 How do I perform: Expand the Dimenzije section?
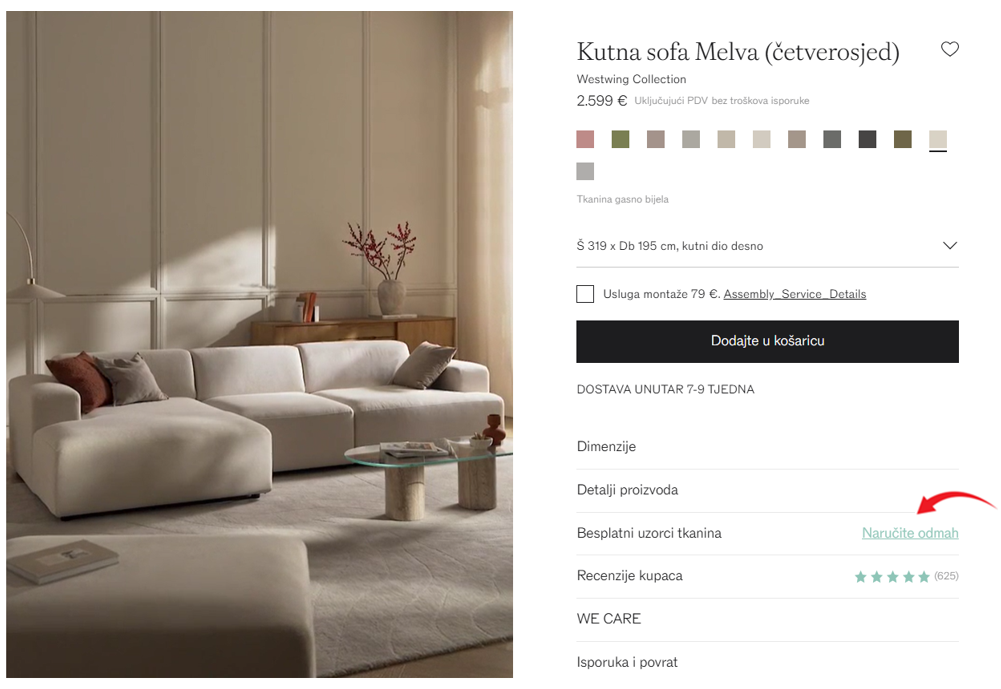tap(767, 446)
